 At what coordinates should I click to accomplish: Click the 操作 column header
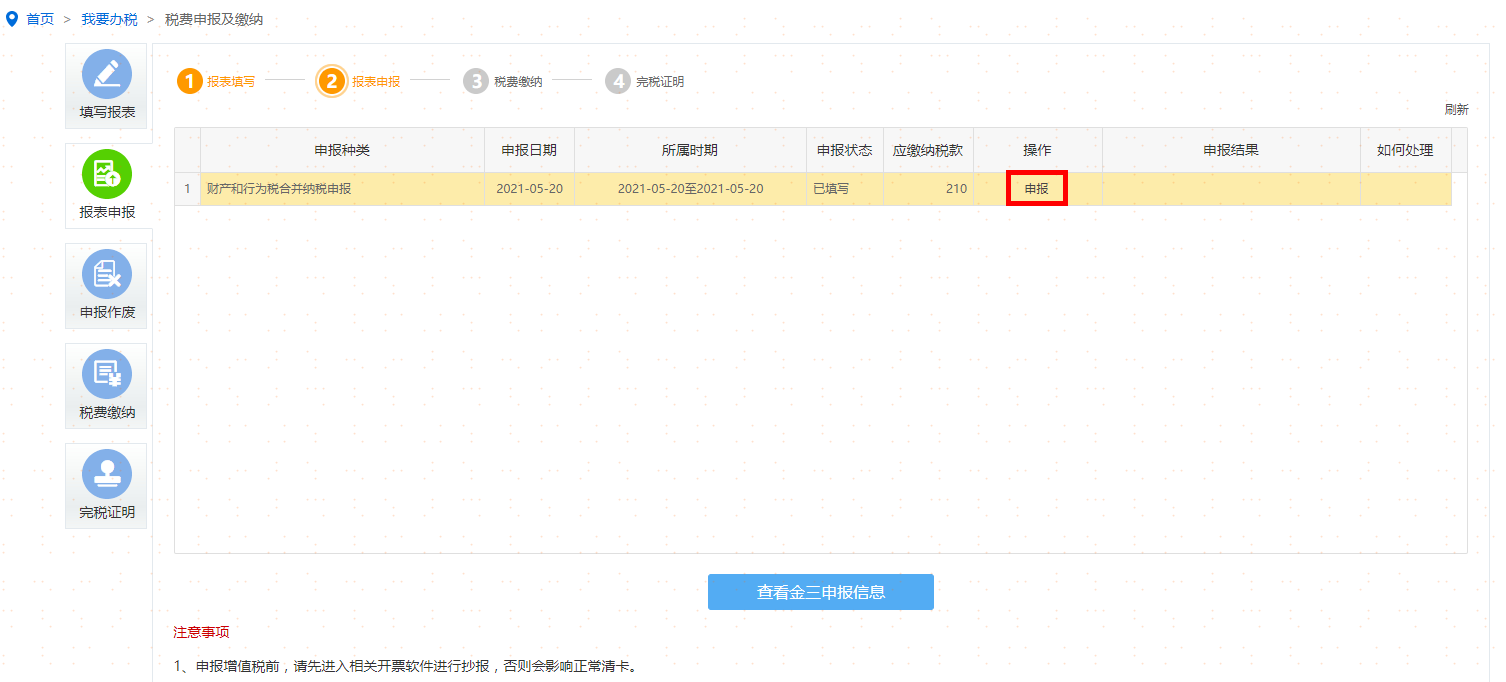[x=1037, y=150]
